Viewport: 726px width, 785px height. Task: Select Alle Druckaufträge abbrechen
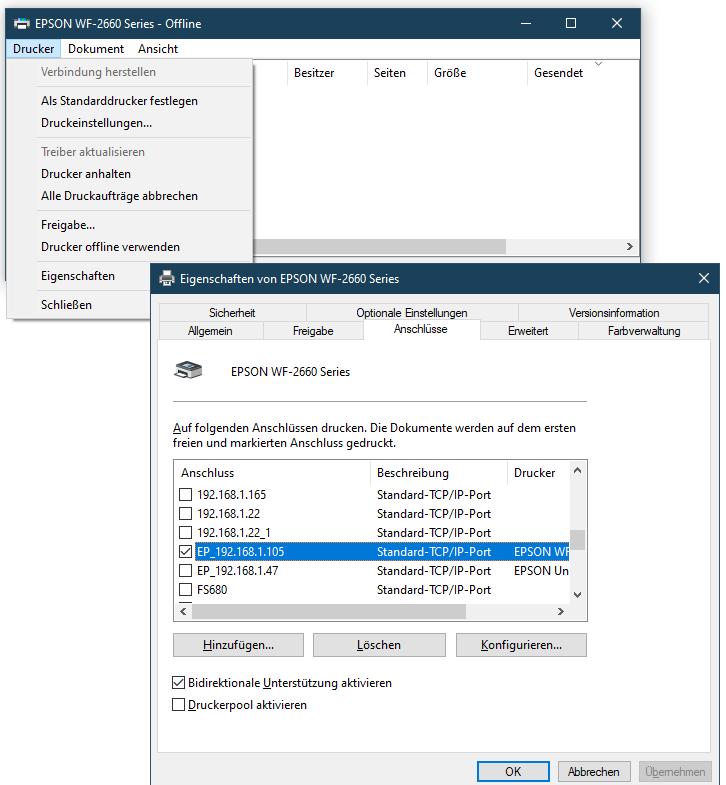(119, 196)
